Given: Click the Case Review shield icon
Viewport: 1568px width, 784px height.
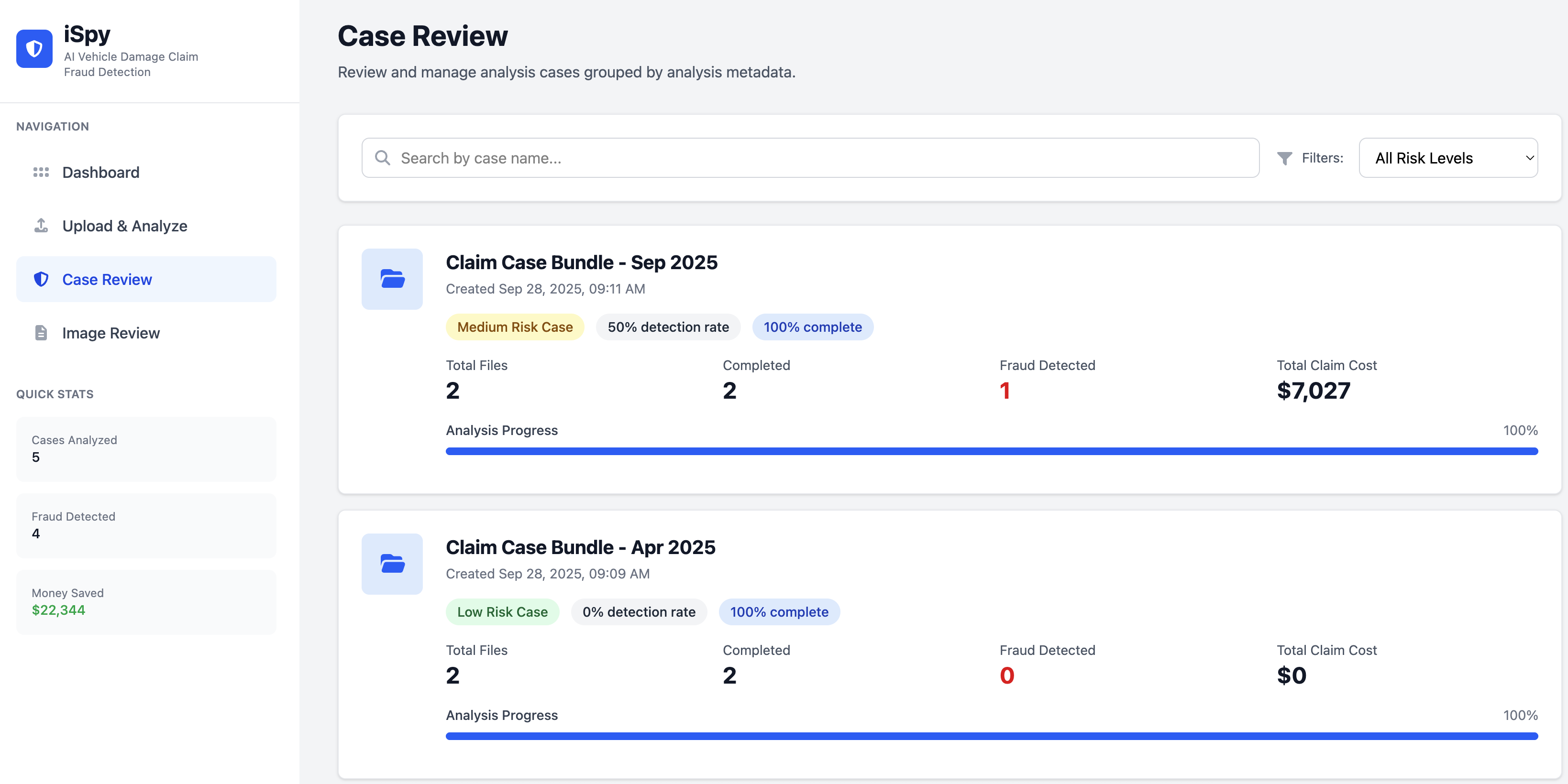Looking at the screenshot, I should click(41, 279).
